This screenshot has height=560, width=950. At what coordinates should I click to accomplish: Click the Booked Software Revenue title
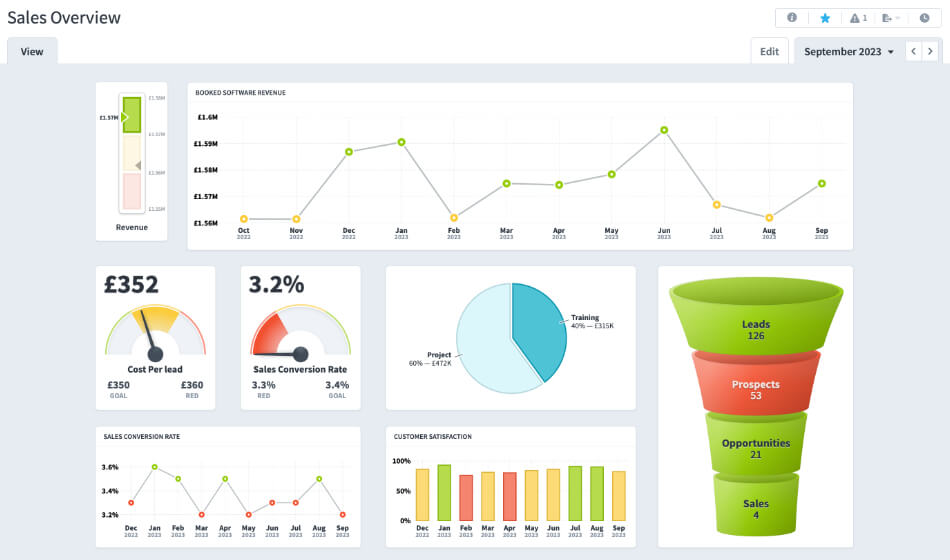[240, 93]
